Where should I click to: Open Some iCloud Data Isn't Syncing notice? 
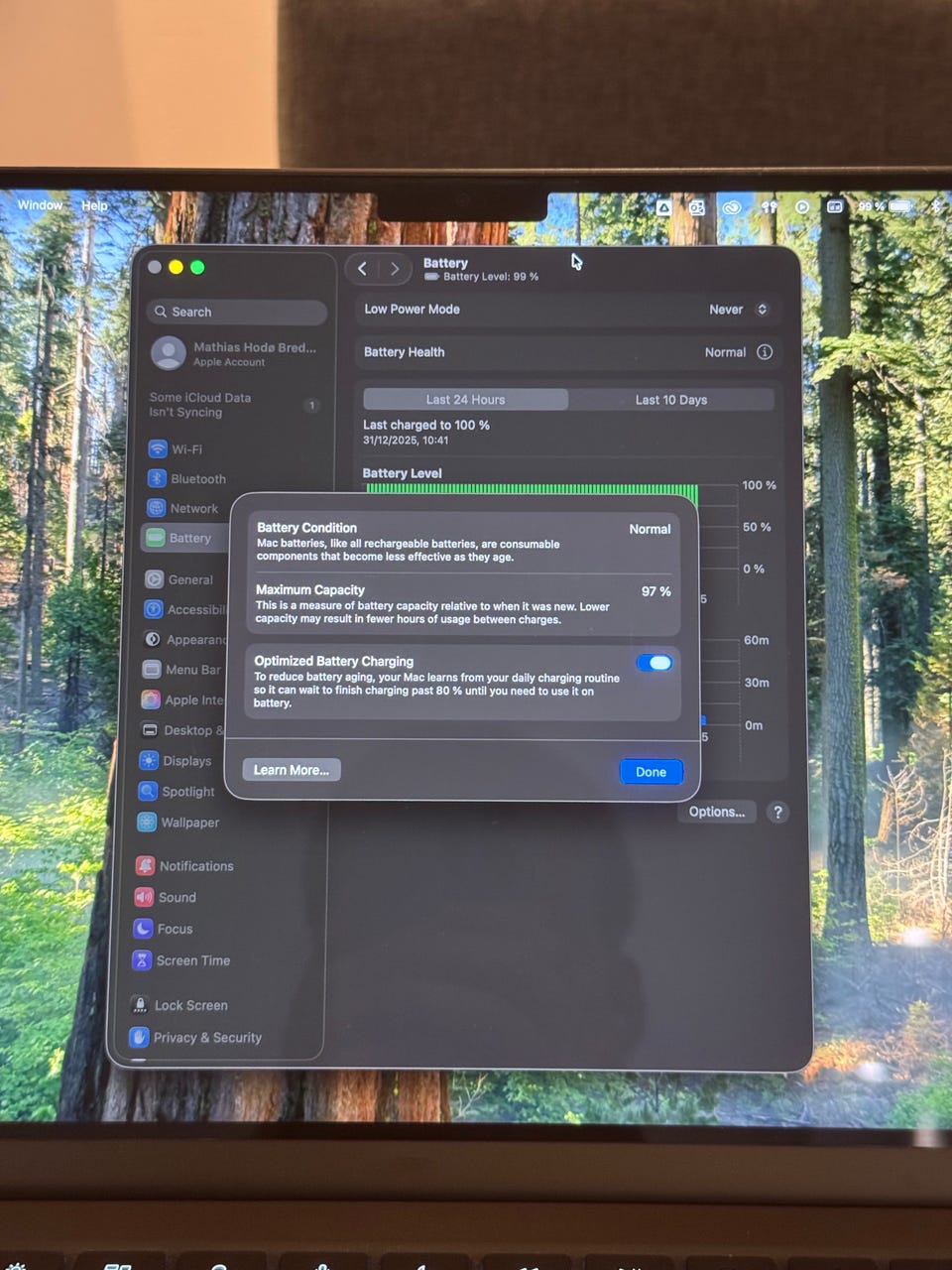235,405
